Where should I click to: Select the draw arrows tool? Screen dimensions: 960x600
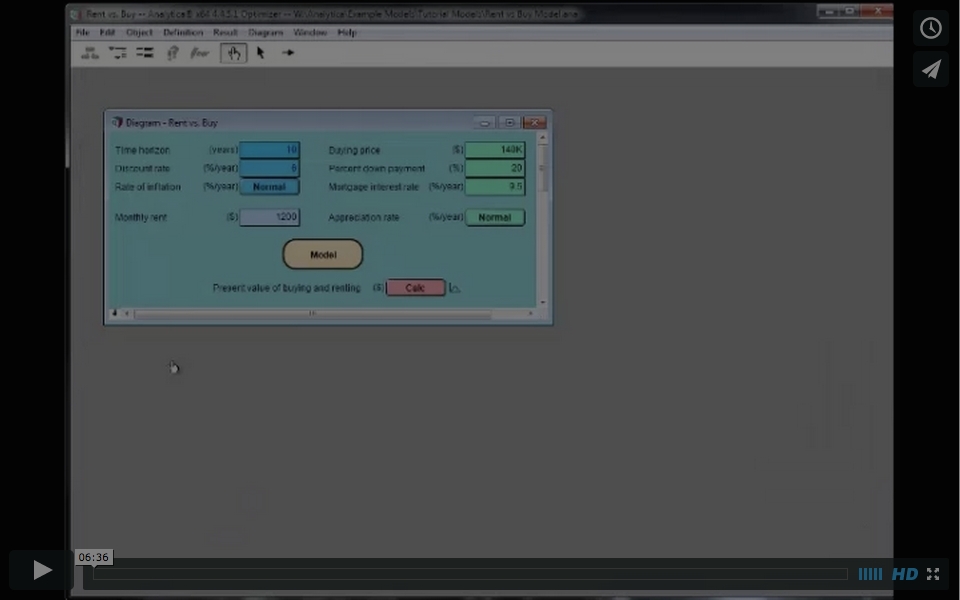pyautogui.click(x=288, y=53)
